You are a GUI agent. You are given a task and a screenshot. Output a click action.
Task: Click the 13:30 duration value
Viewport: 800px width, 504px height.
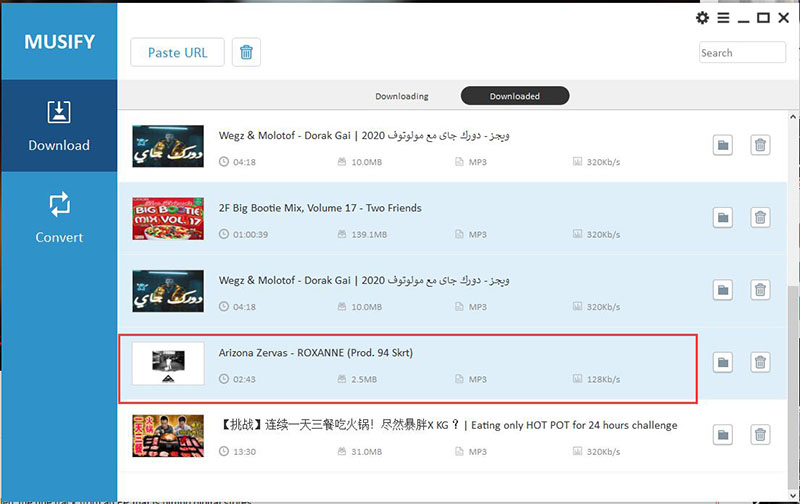pyautogui.click(x=244, y=452)
